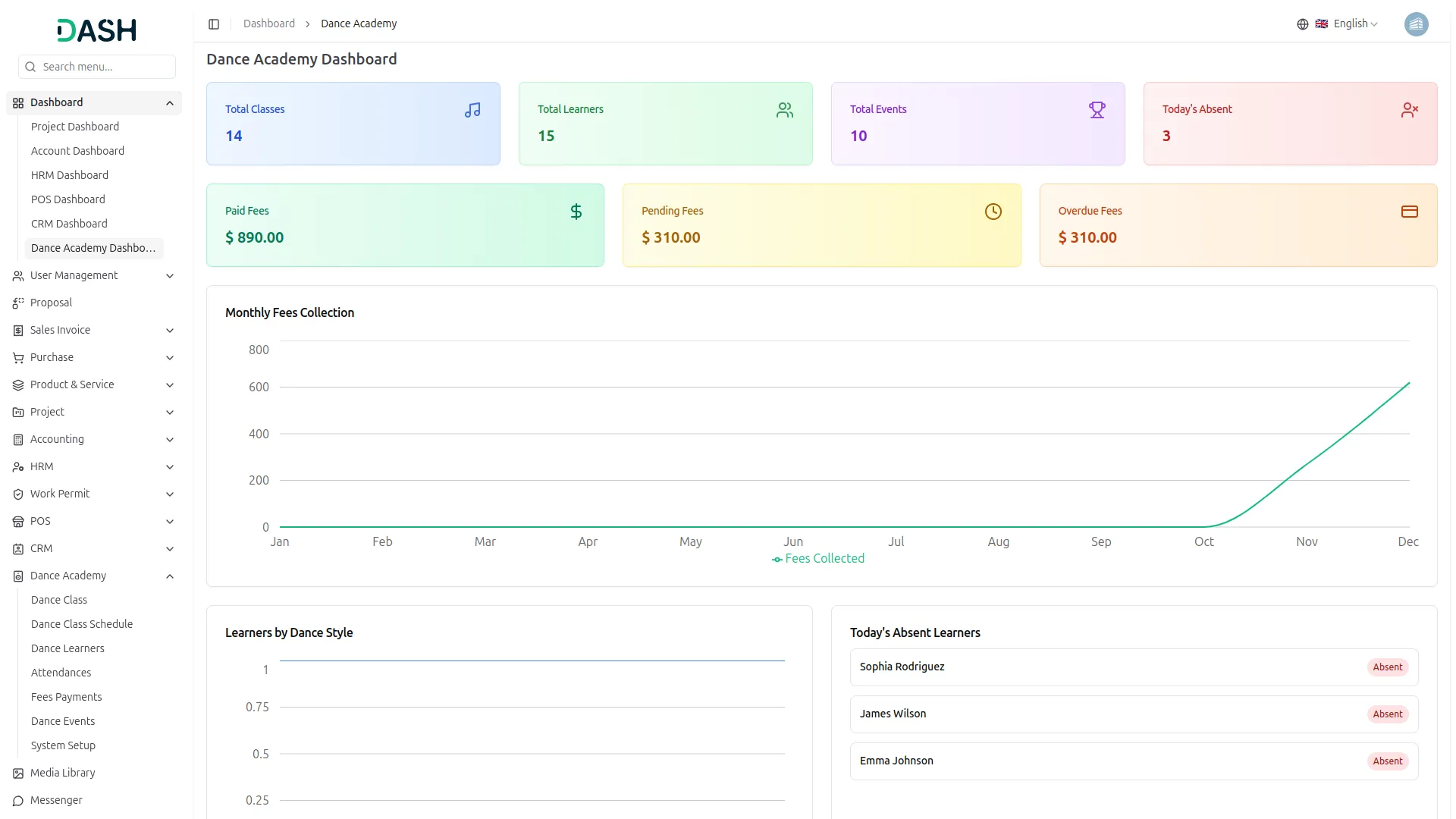Toggle the sidebar collapse icon

click(214, 24)
